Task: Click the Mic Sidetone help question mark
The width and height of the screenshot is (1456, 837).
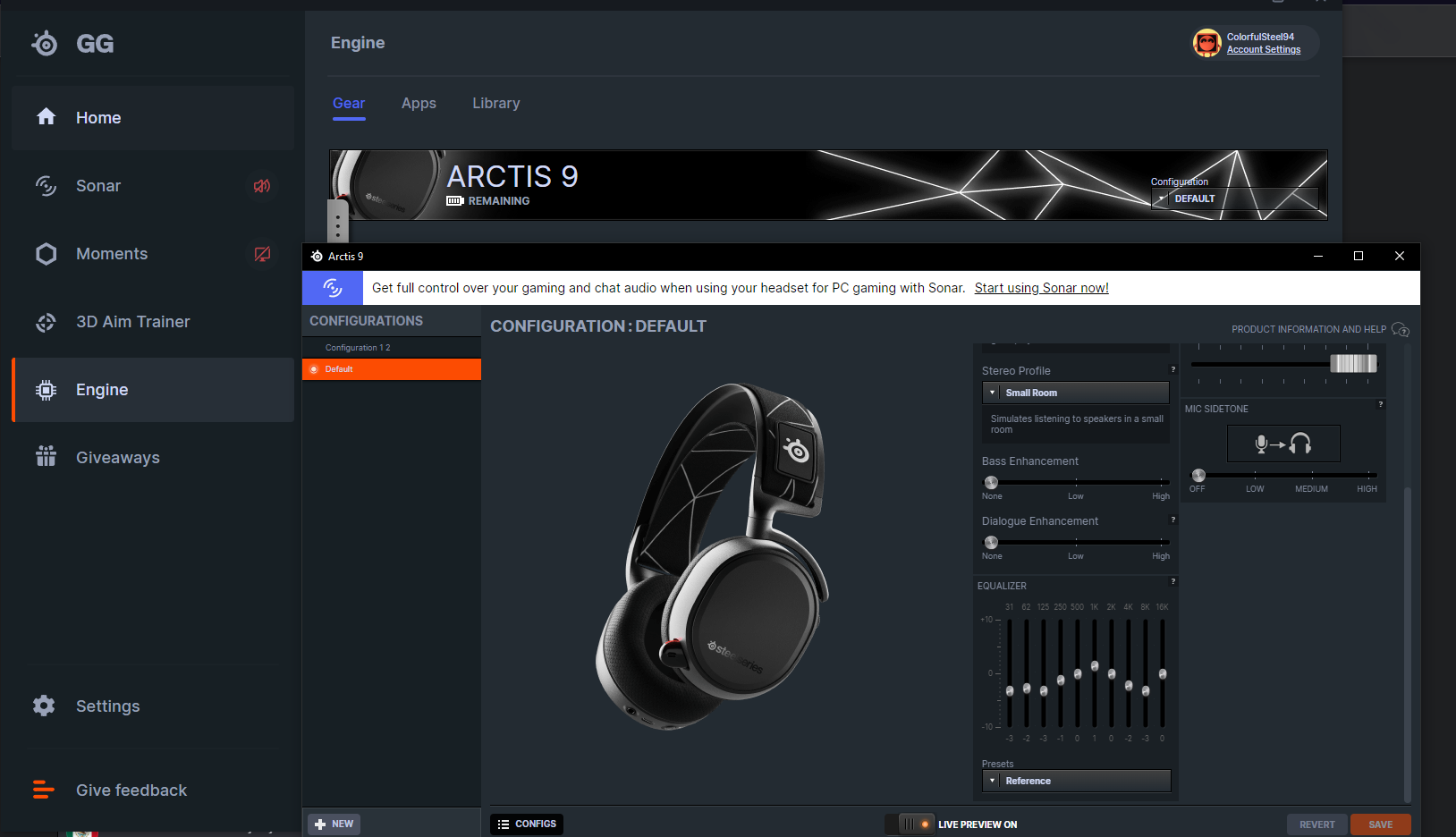Action: 1381,404
